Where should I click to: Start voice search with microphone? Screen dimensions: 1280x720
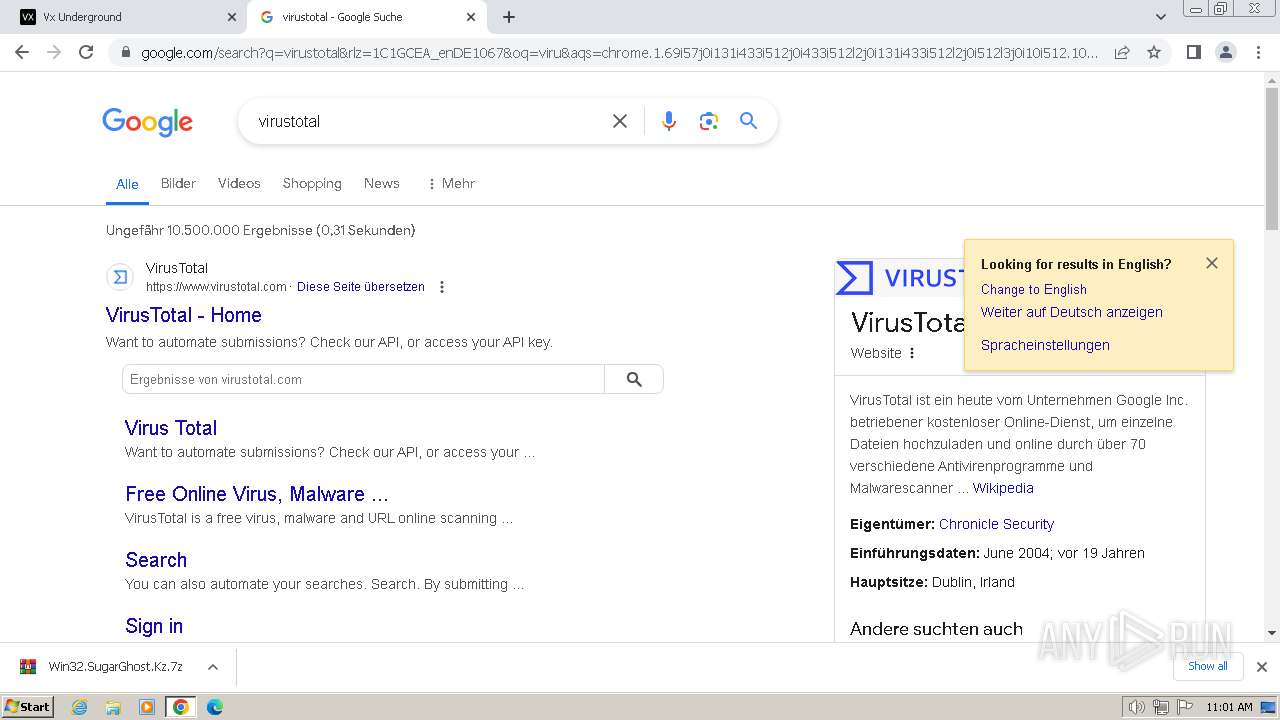669,121
